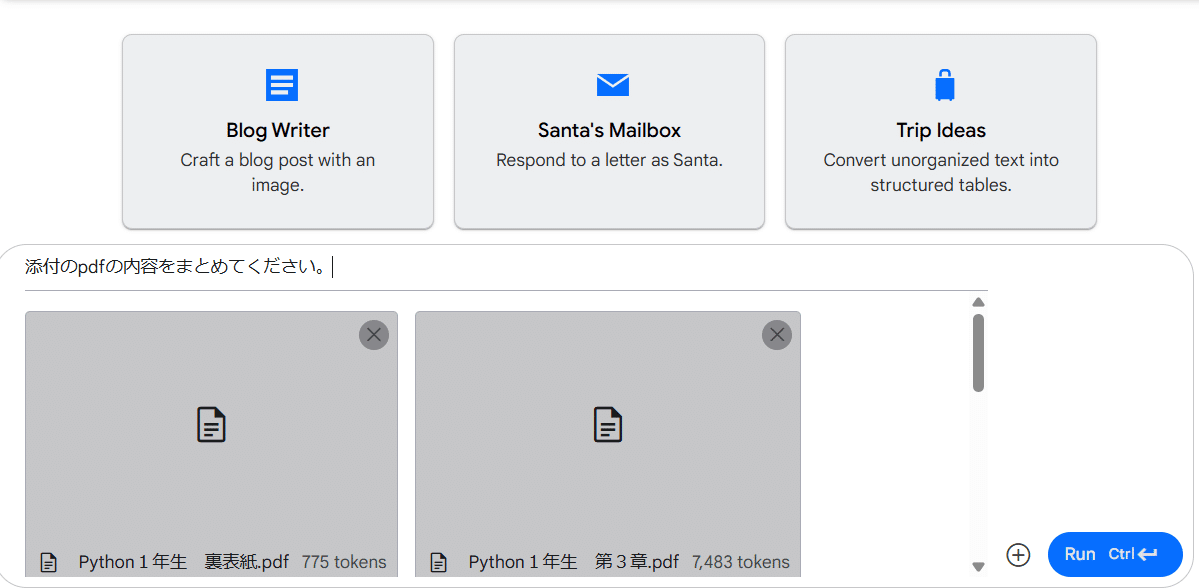The width and height of the screenshot is (1199, 588).
Task: Select the Python１年生 裏表紙.pdf filename label
Action: (184, 562)
